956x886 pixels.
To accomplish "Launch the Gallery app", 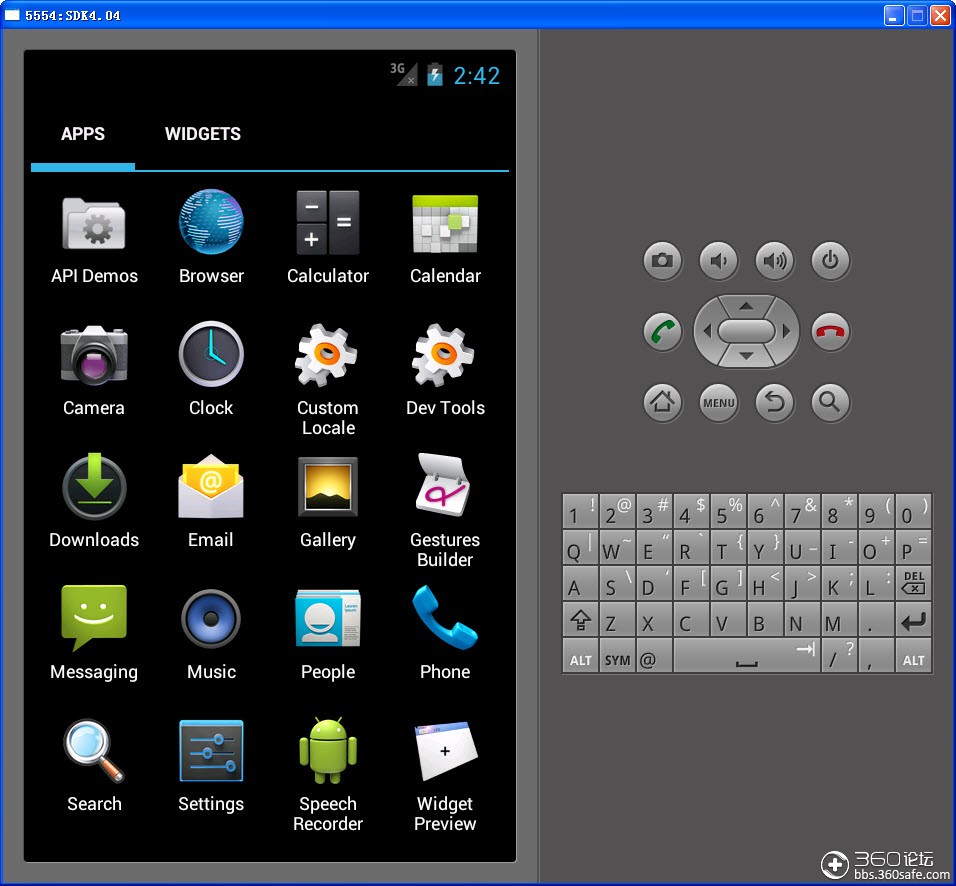I will tap(328, 502).
